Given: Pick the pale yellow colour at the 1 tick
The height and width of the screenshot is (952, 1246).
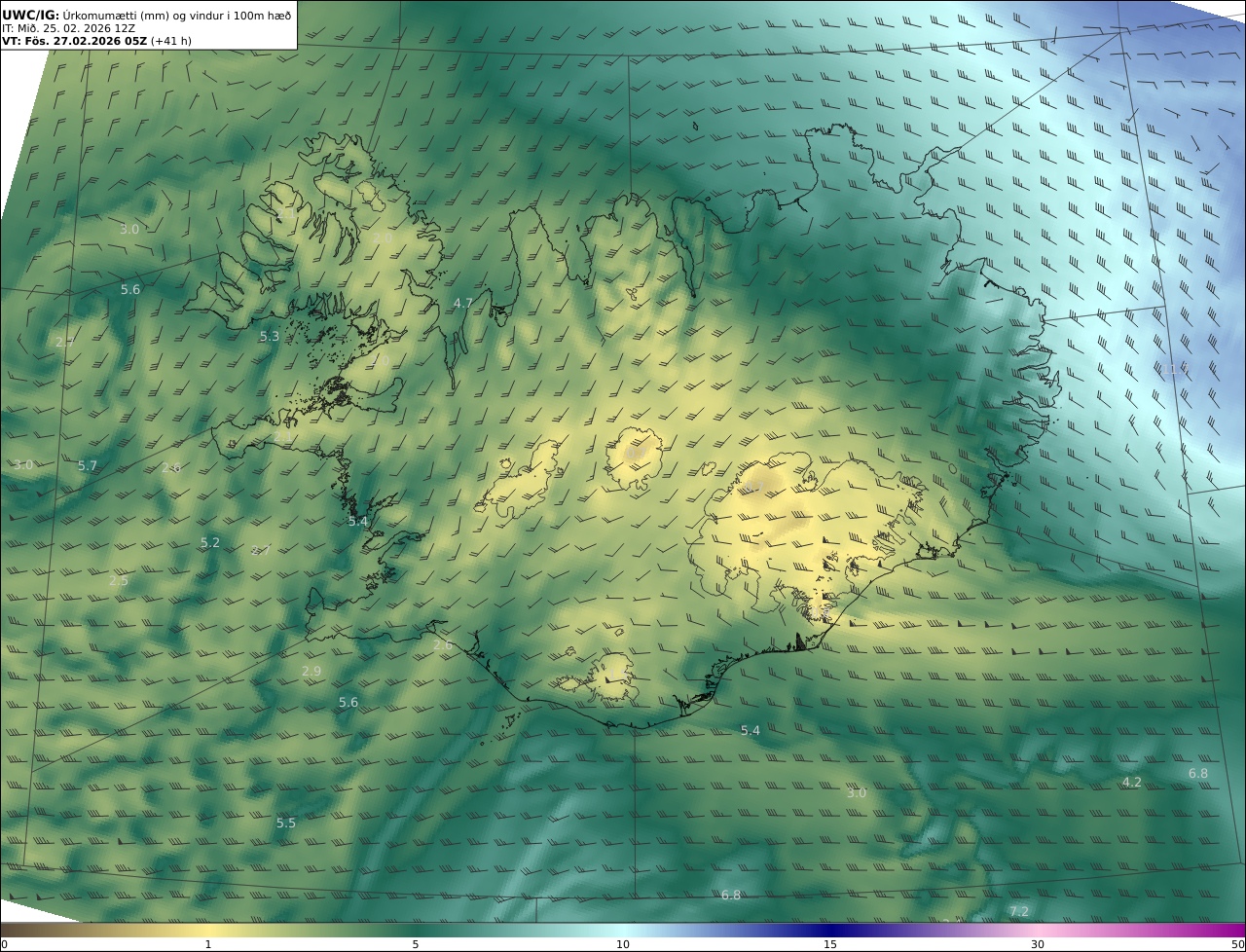Looking at the screenshot, I should pyautogui.click(x=207, y=931).
